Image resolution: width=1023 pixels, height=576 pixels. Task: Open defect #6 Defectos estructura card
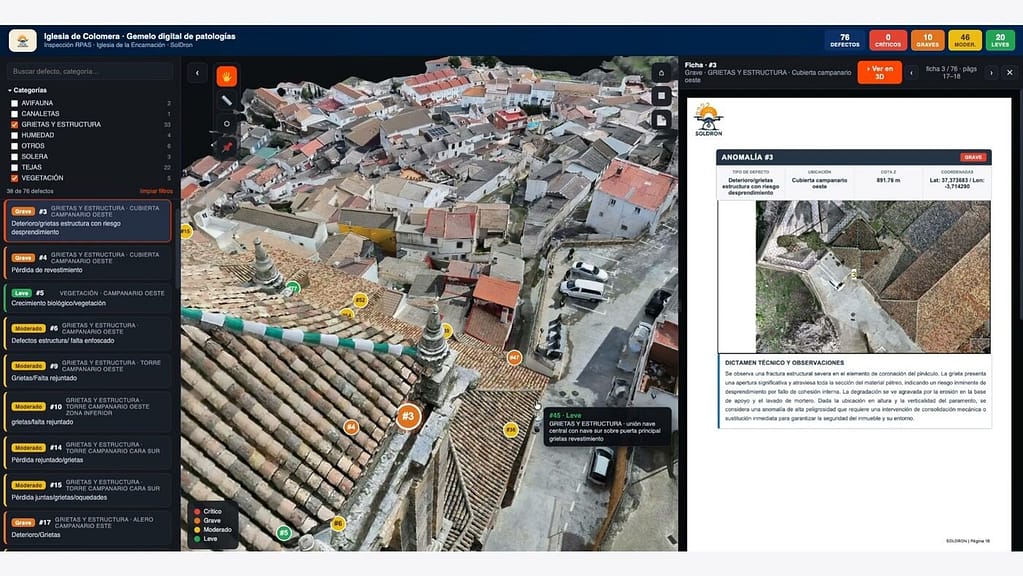(x=88, y=333)
